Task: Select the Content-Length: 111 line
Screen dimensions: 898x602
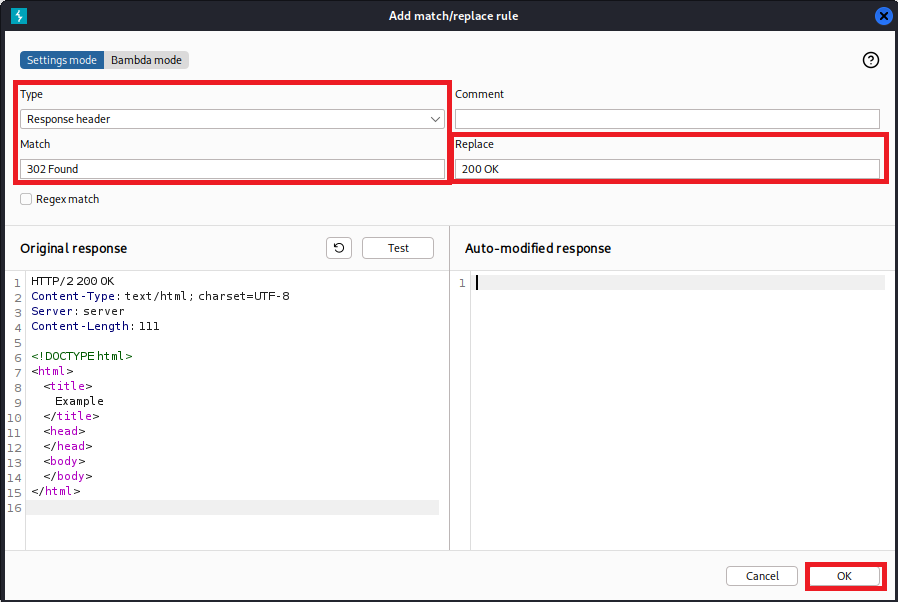Action: click(x=95, y=326)
